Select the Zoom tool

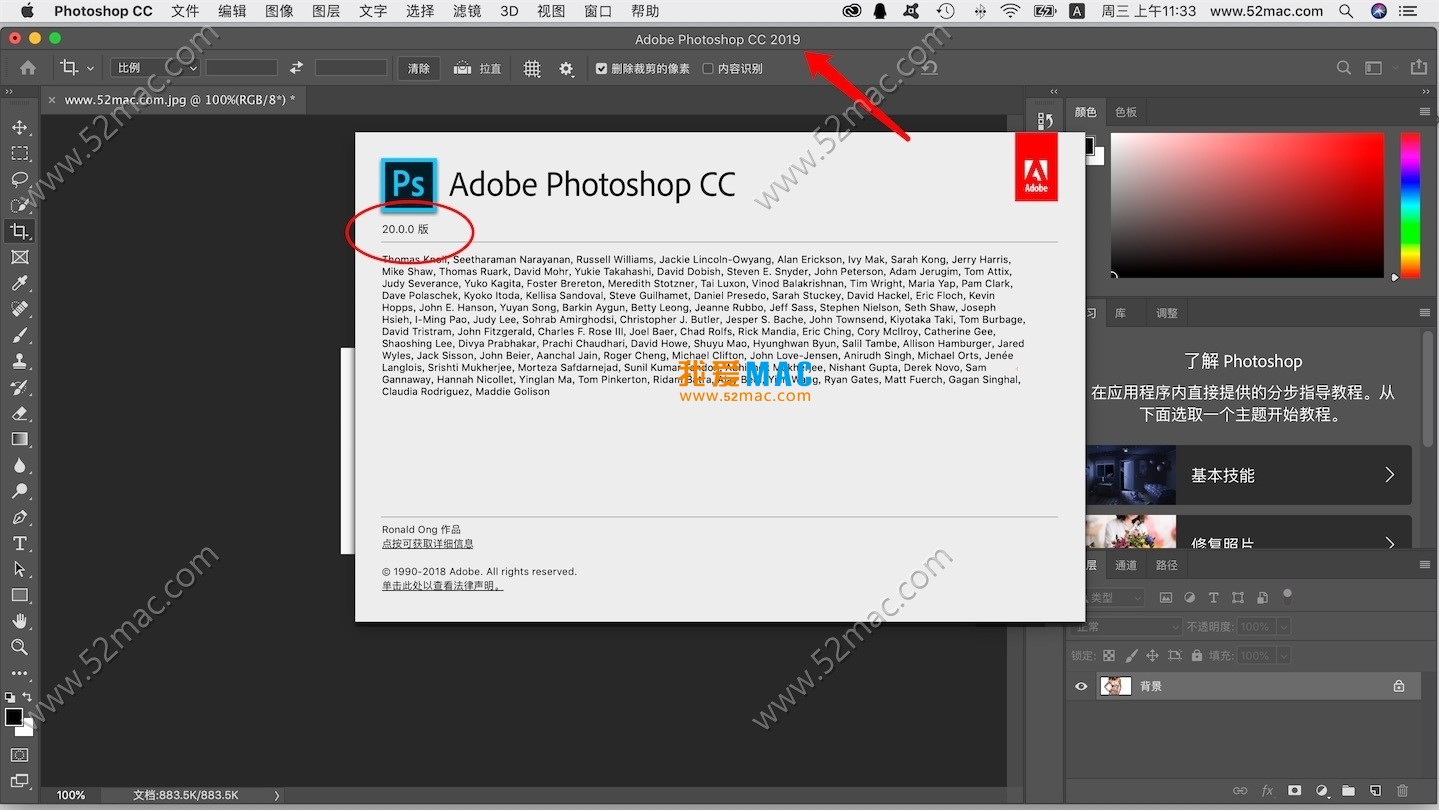pyautogui.click(x=20, y=647)
